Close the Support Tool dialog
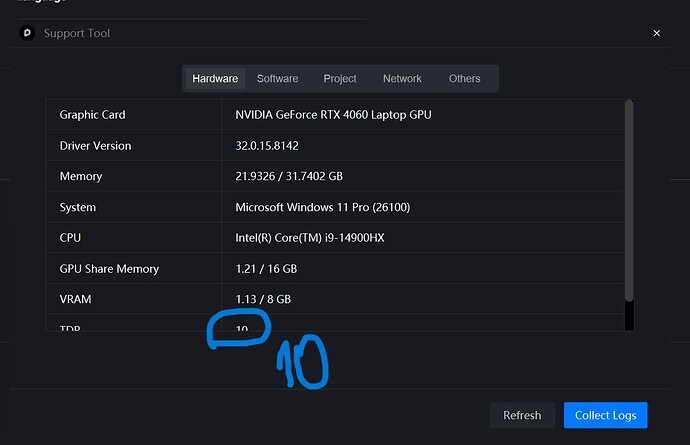This screenshot has width=690, height=445. coord(657,33)
